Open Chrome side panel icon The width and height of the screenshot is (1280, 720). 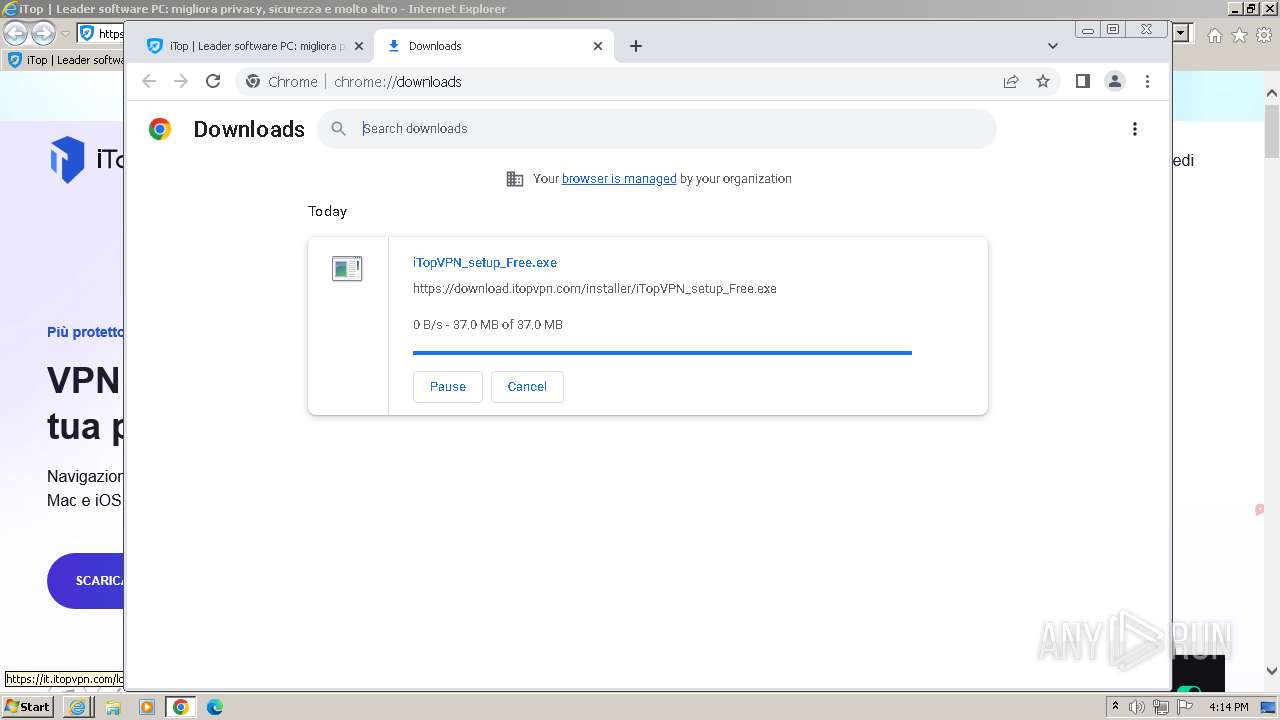tap(1082, 81)
